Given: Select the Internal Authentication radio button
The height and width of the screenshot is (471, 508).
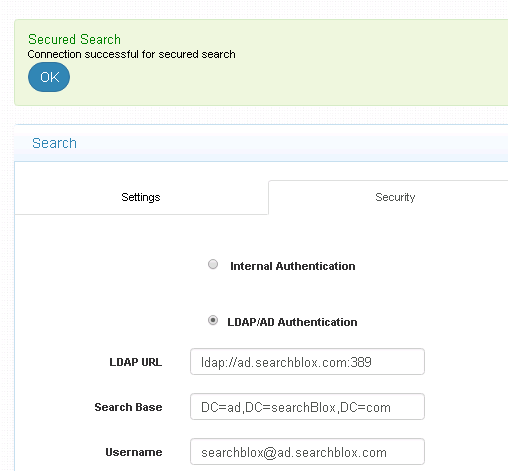Looking at the screenshot, I should 213,264.
